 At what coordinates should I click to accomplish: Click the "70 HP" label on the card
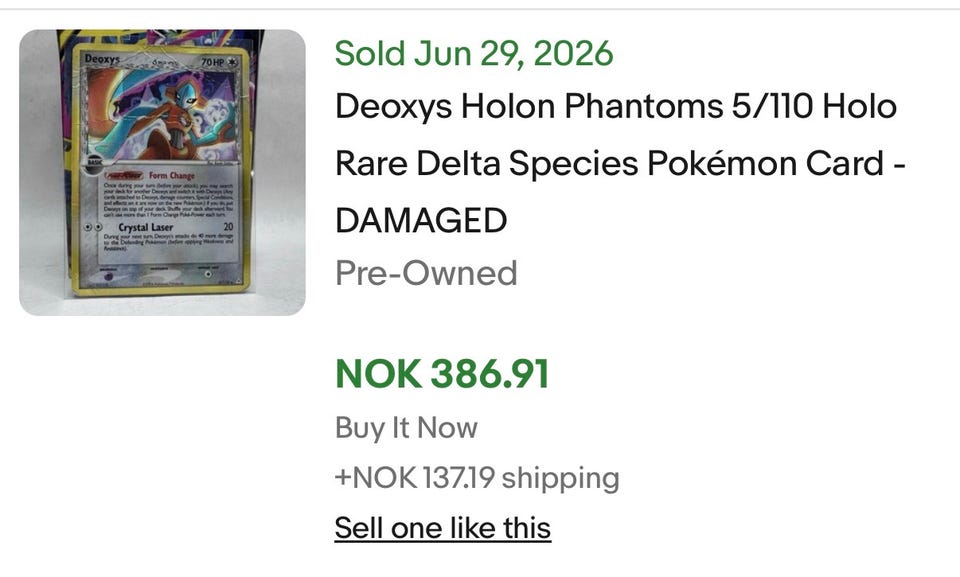point(212,62)
